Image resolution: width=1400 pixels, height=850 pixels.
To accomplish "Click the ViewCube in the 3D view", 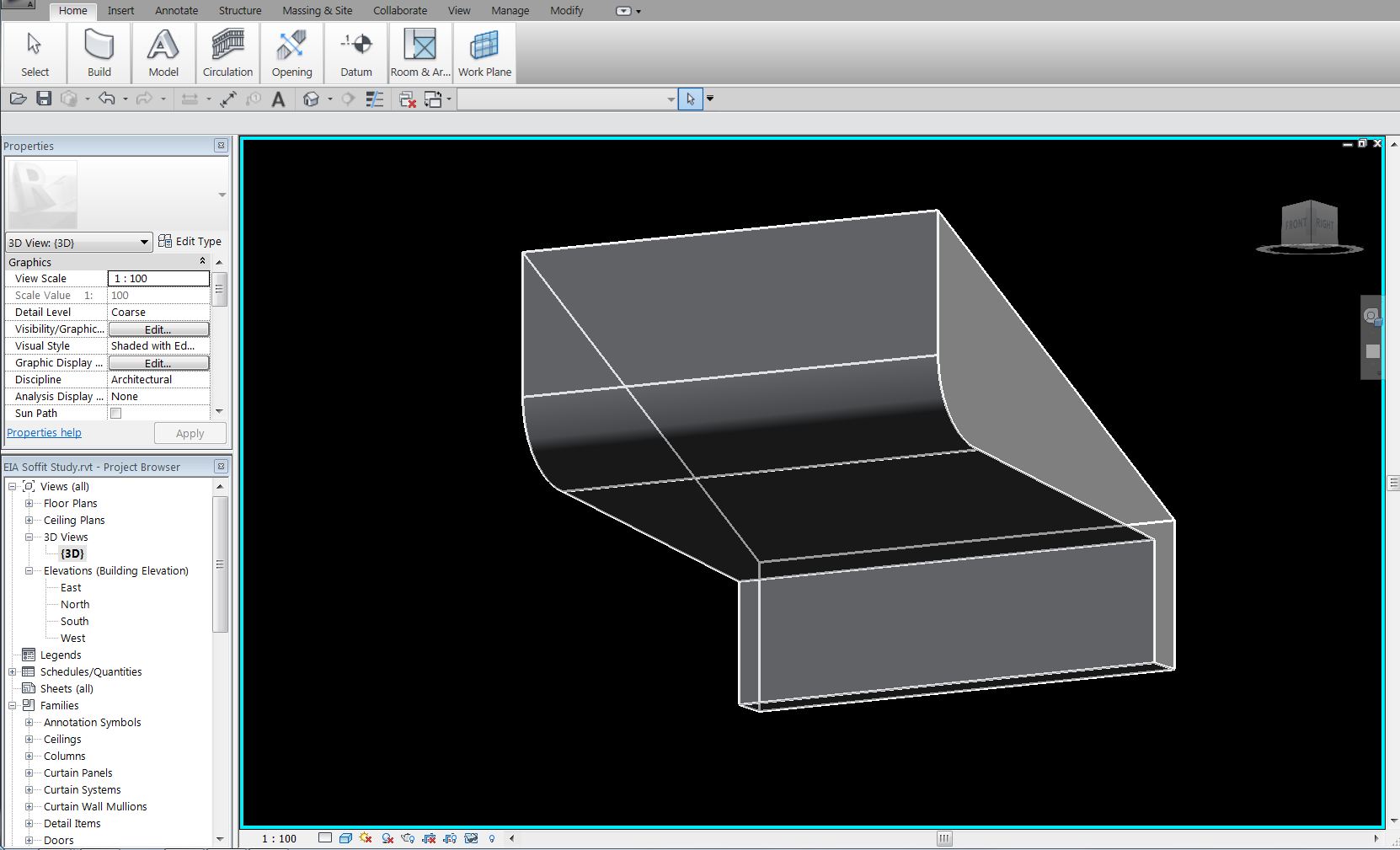I will [x=1309, y=225].
